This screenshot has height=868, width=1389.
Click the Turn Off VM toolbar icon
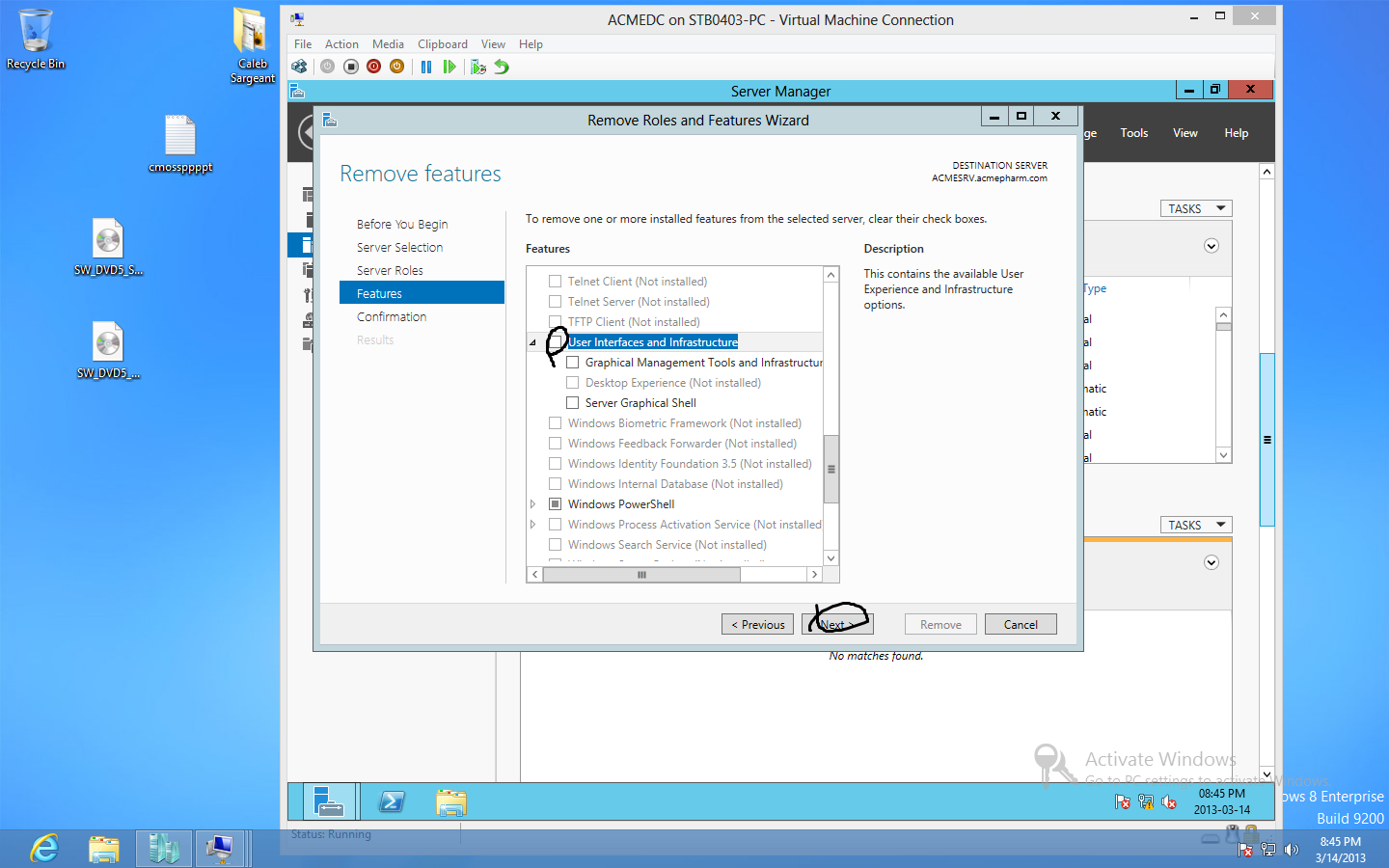pyautogui.click(x=351, y=67)
